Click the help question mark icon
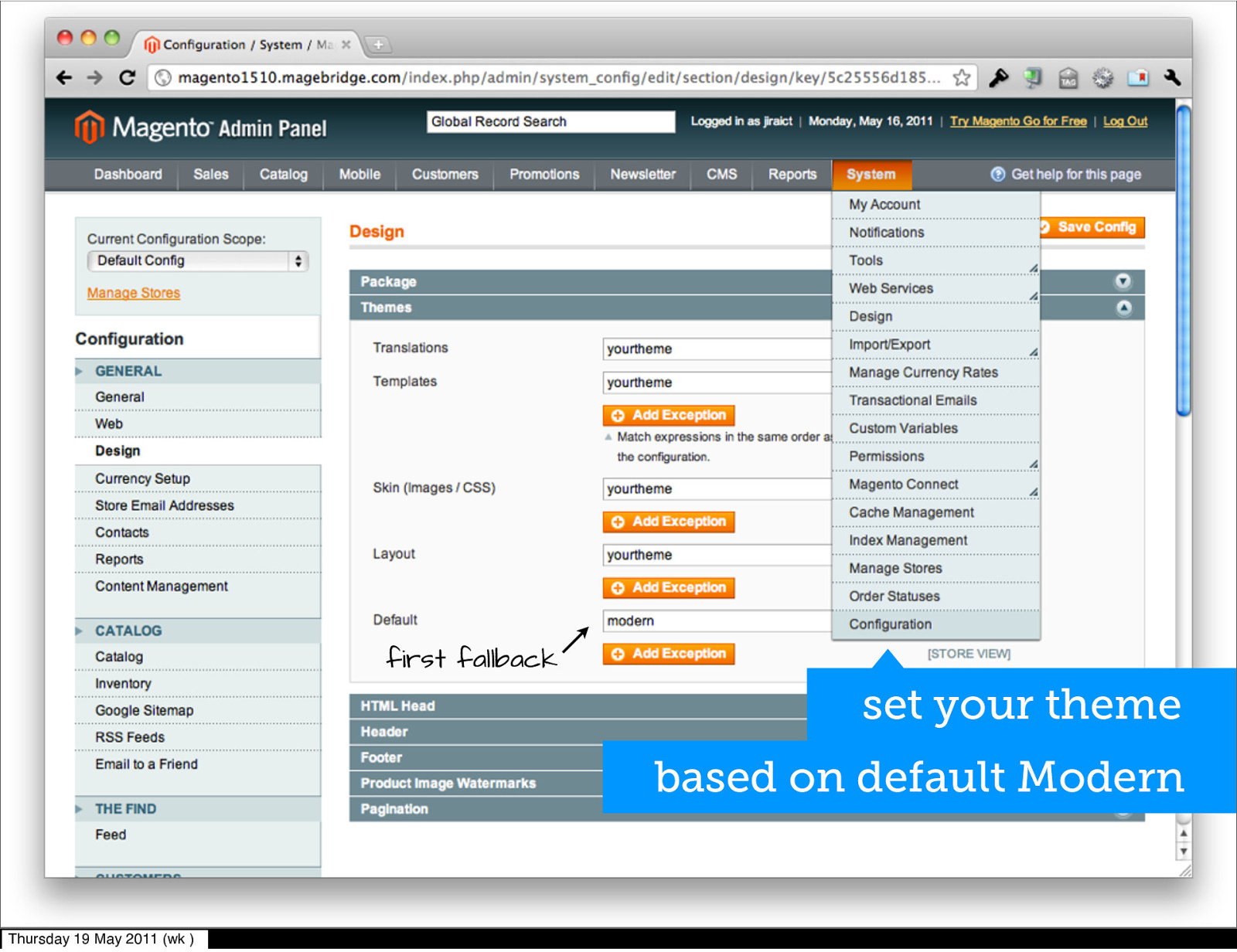The width and height of the screenshot is (1237, 952). point(997,174)
